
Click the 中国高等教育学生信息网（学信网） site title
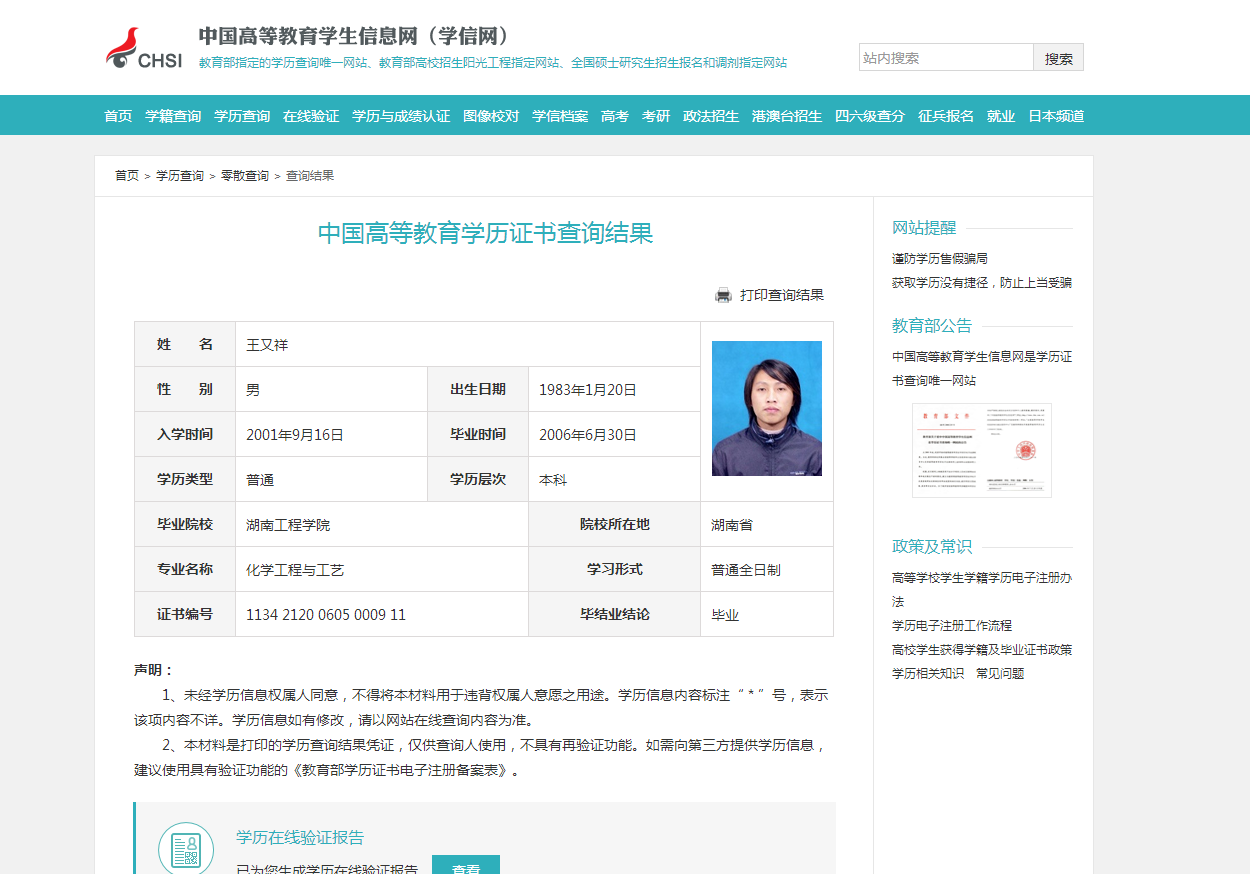358,36
